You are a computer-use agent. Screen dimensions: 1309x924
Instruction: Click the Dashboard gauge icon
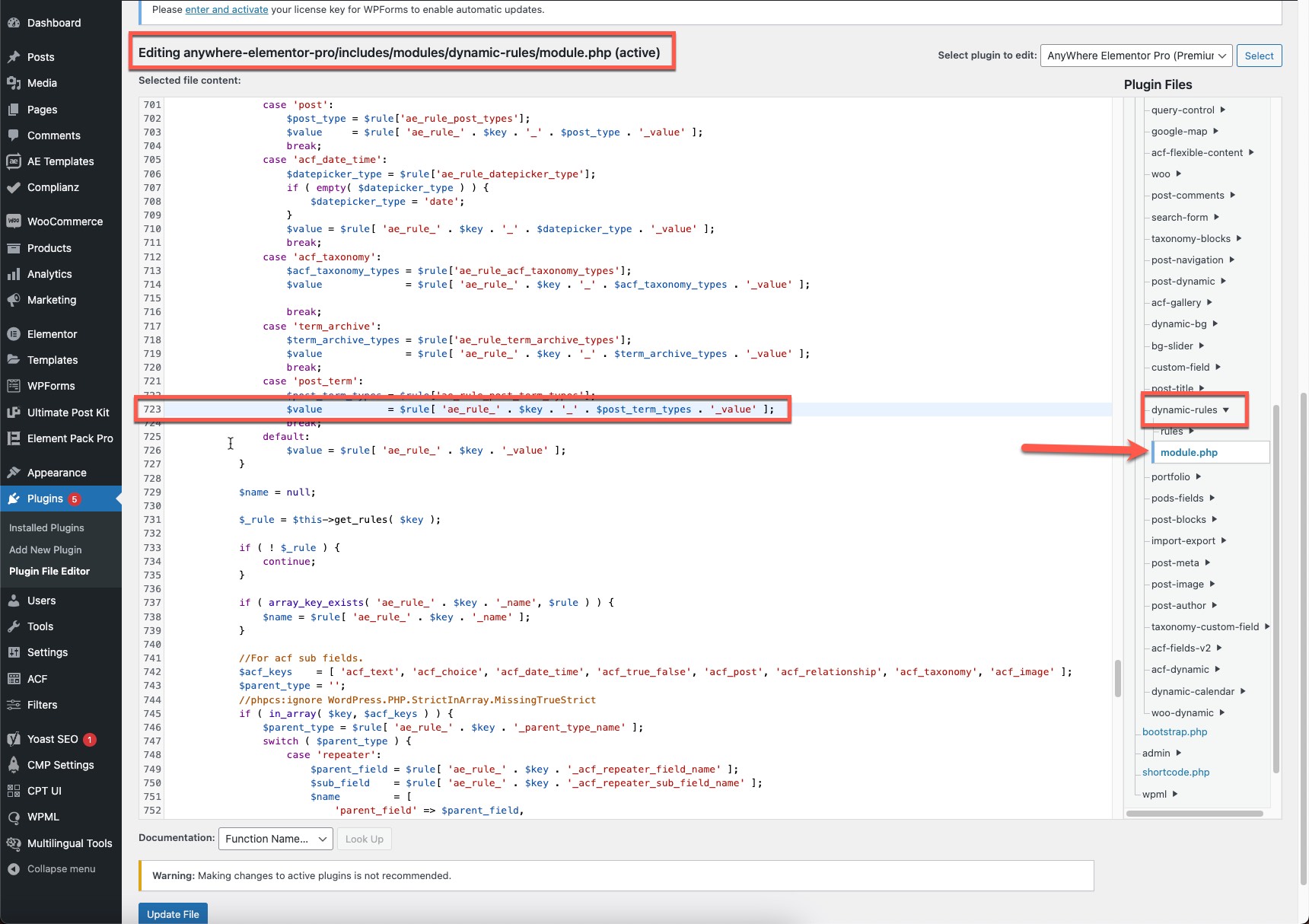tap(14, 23)
